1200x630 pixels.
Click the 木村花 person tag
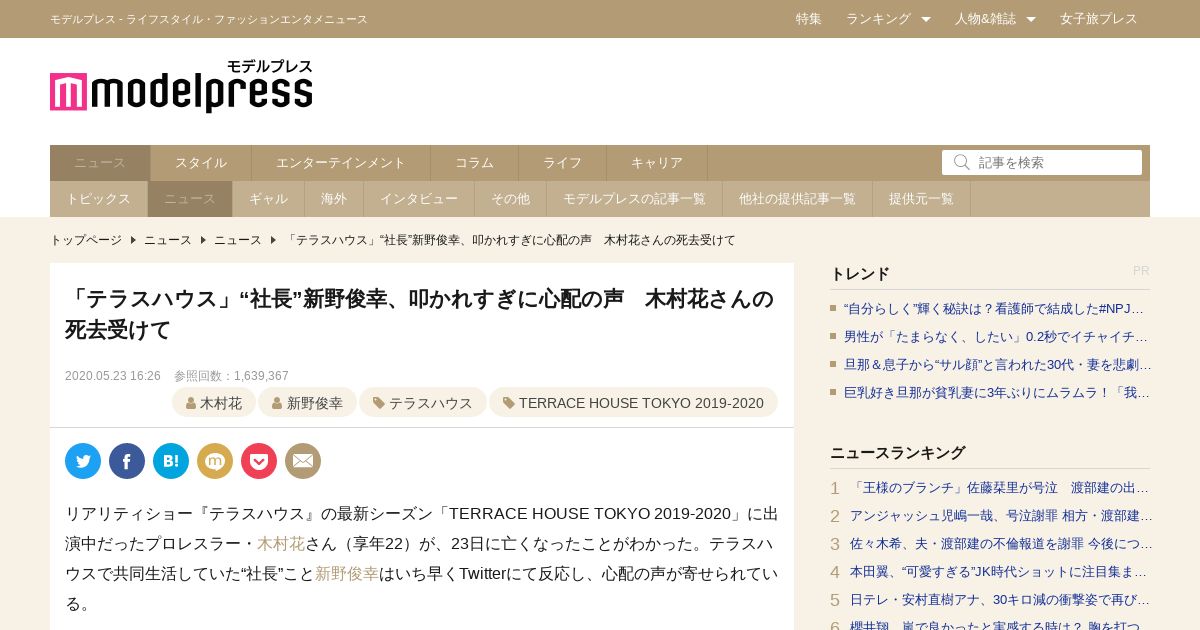pos(214,403)
